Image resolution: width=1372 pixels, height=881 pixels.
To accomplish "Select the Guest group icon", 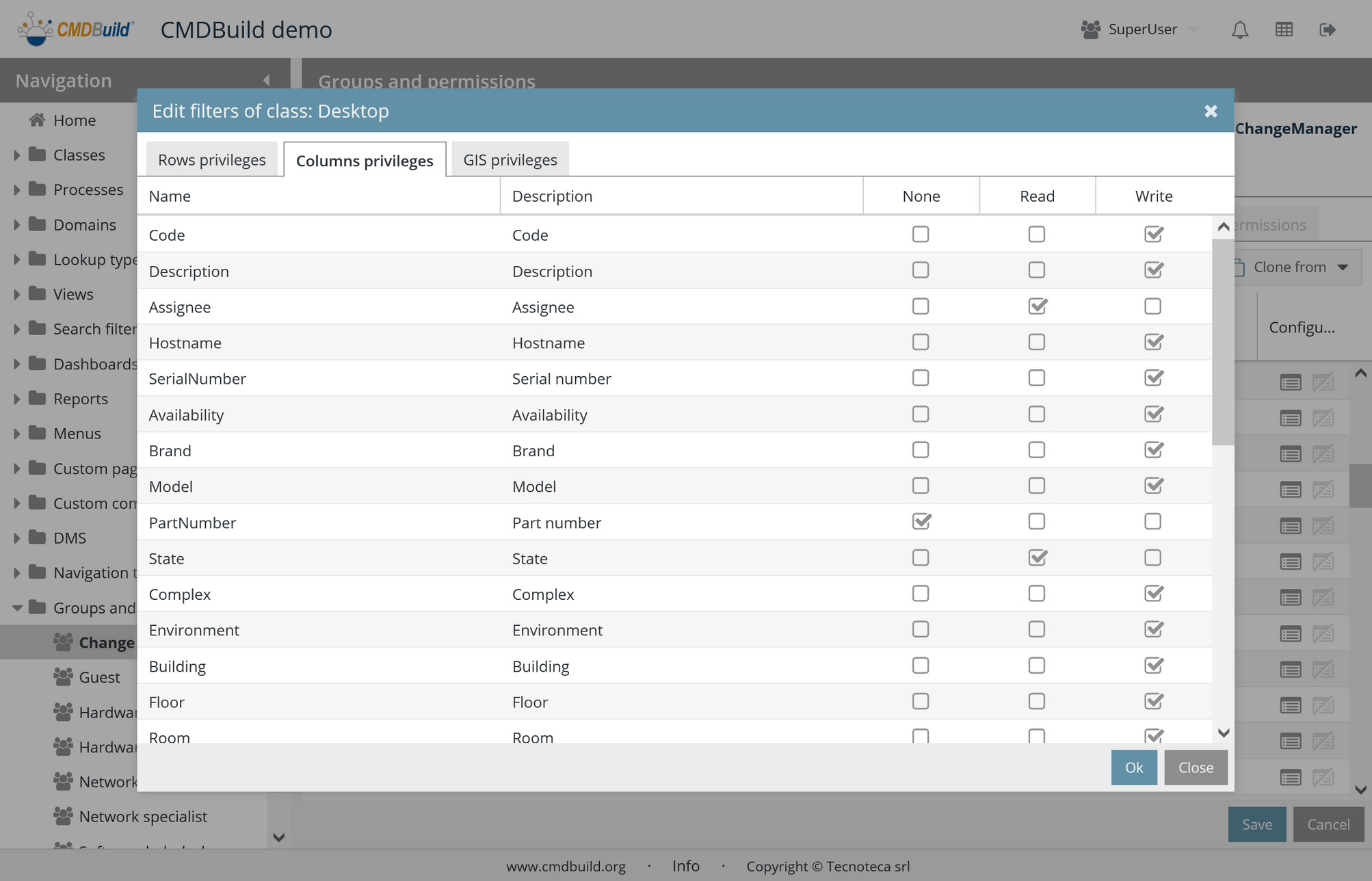I will click(63, 677).
